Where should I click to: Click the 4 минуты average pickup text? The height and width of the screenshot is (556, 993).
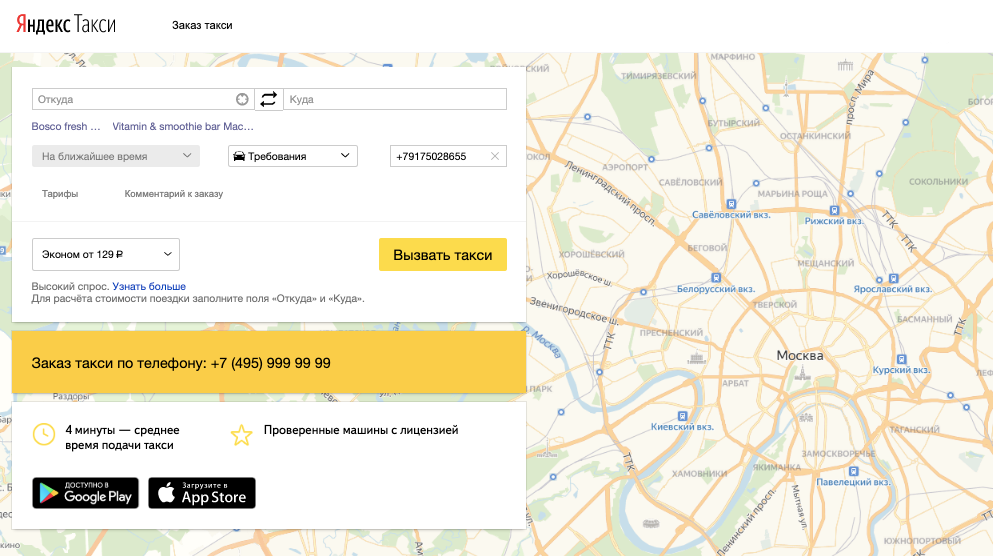tap(122, 438)
